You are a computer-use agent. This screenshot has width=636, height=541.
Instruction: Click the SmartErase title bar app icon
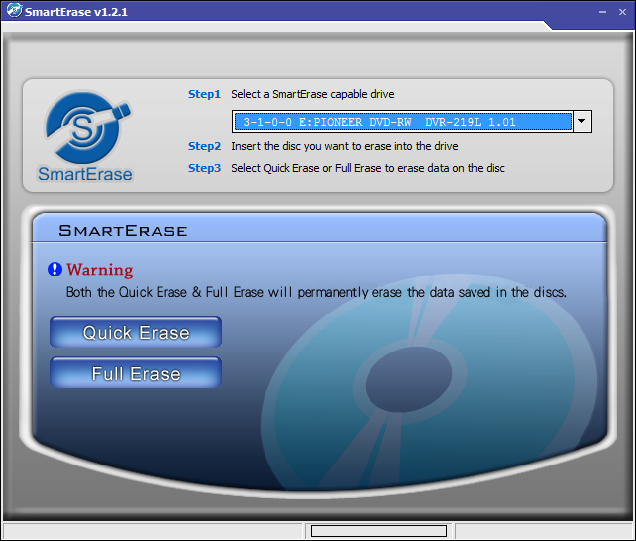(14, 11)
